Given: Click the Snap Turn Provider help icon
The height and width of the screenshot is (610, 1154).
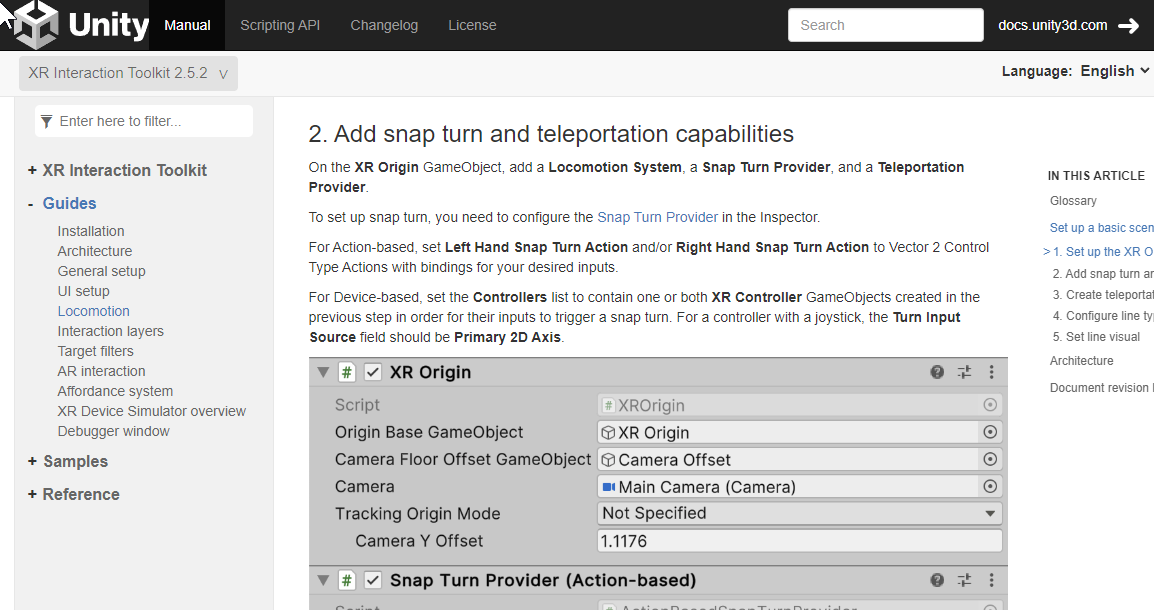Looking at the screenshot, I should [937, 580].
